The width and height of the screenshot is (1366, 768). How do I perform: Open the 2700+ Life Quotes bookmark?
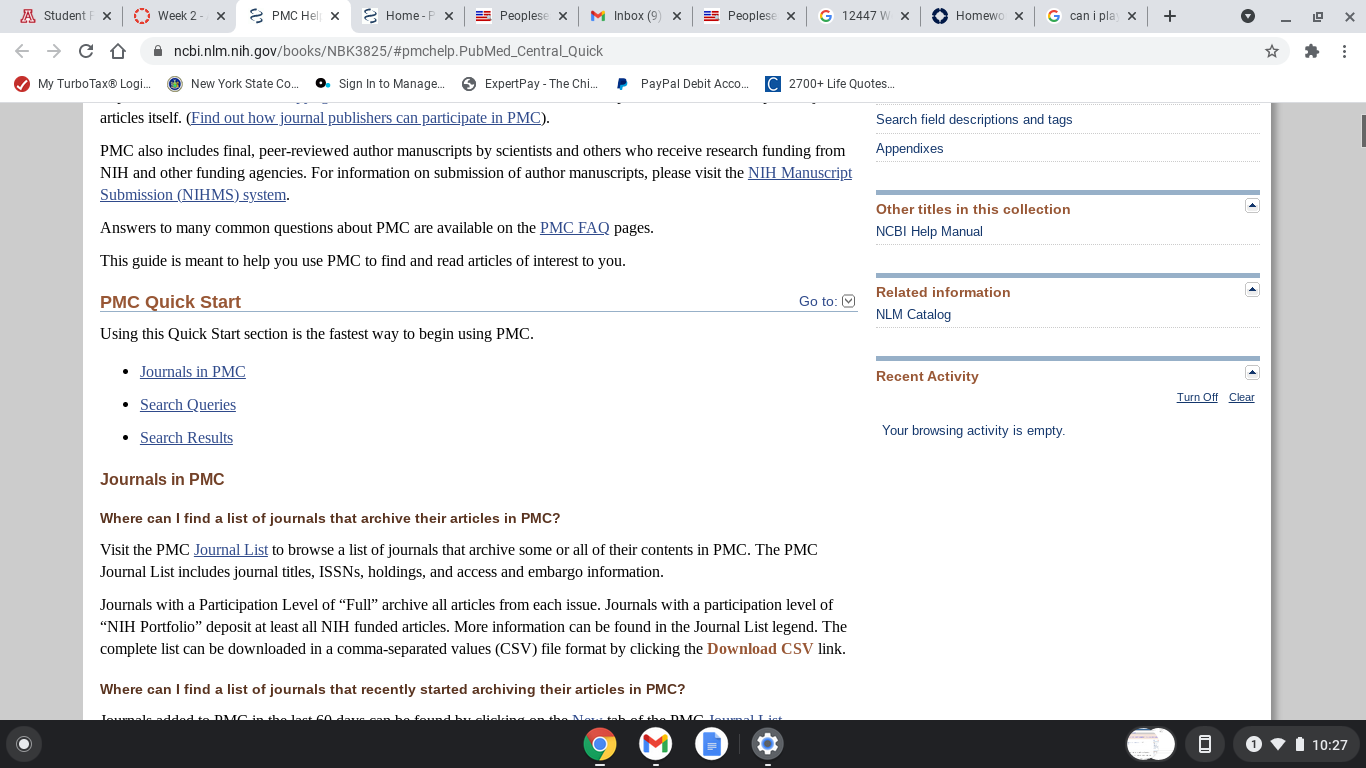[x=830, y=84]
